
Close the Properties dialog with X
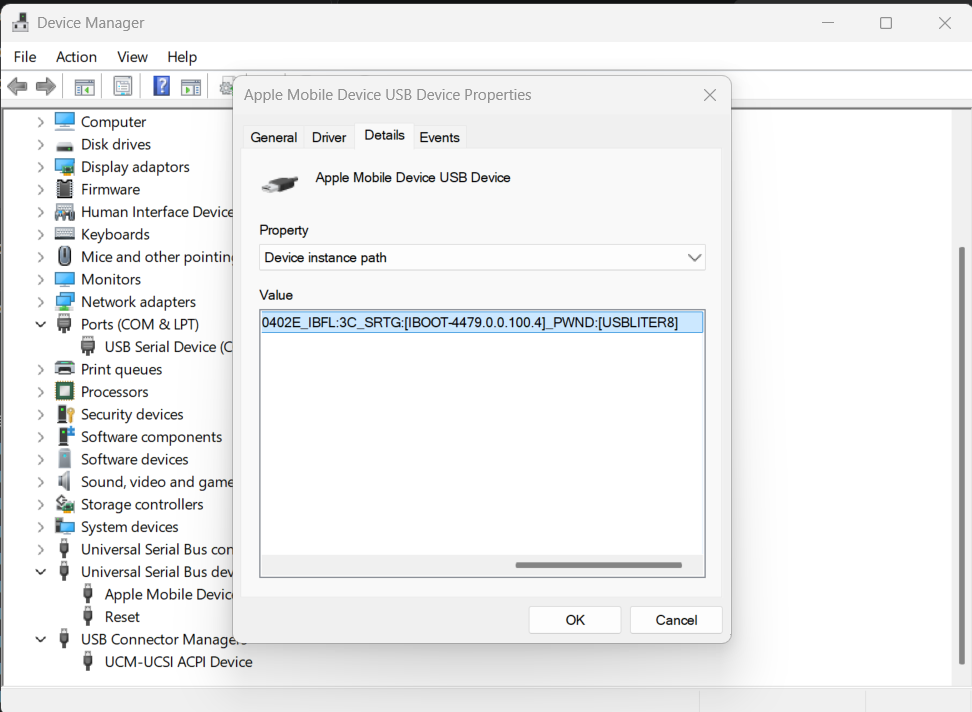point(710,95)
